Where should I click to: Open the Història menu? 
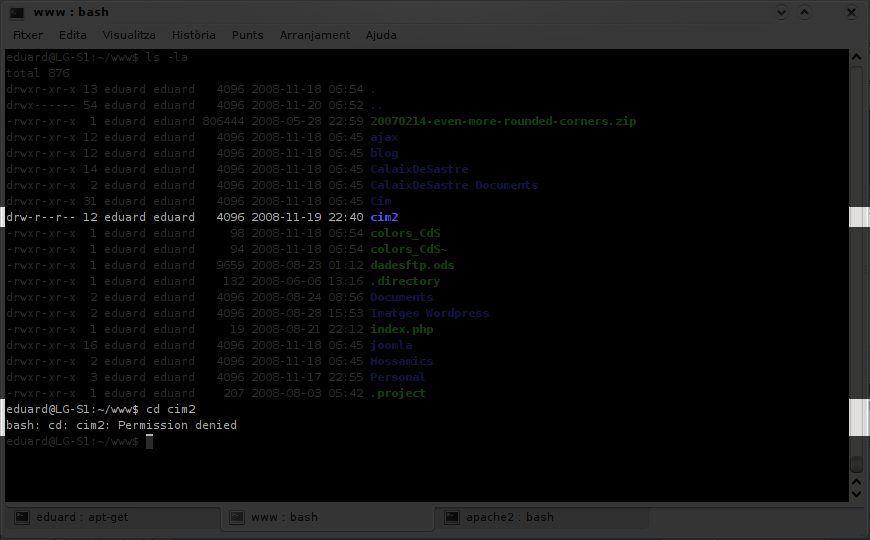point(193,35)
